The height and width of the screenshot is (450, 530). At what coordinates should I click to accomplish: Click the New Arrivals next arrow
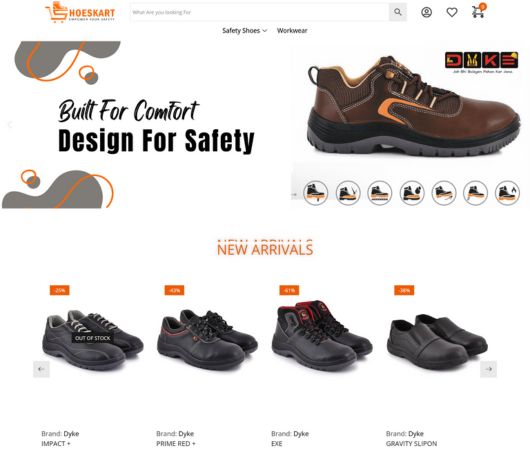tap(488, 369)
